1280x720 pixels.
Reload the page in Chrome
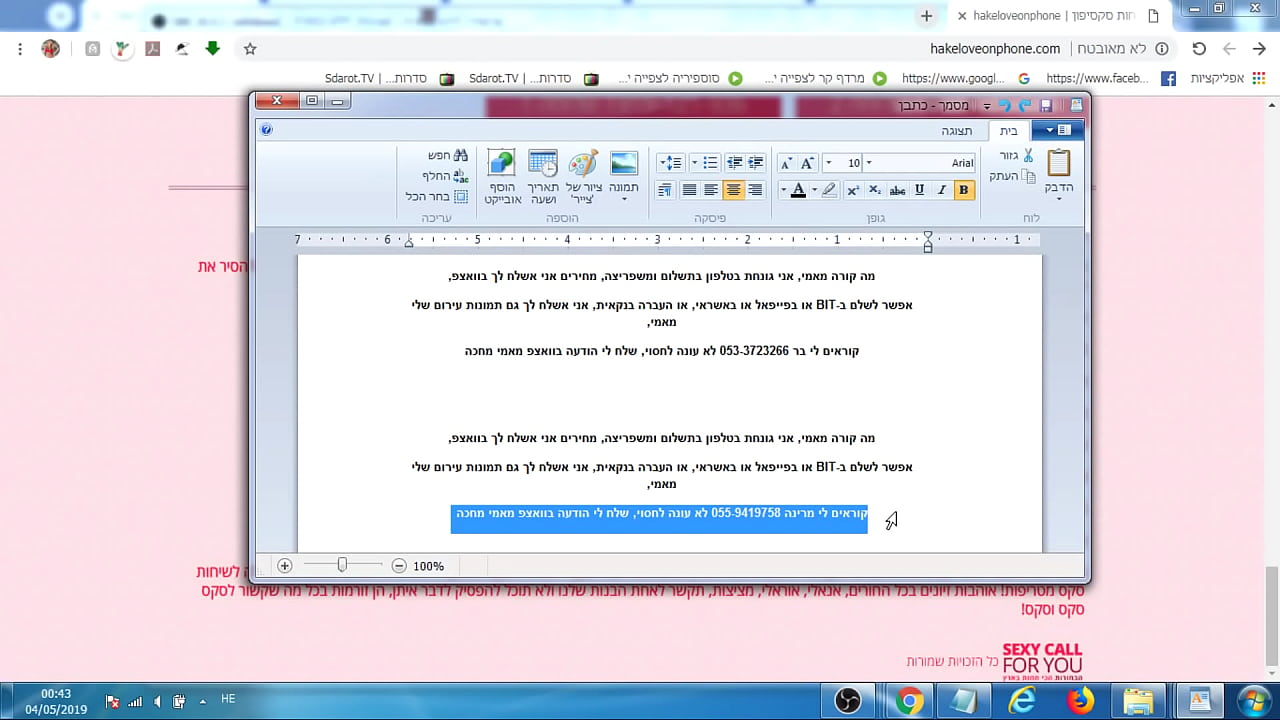click(x=1199, y=48)
